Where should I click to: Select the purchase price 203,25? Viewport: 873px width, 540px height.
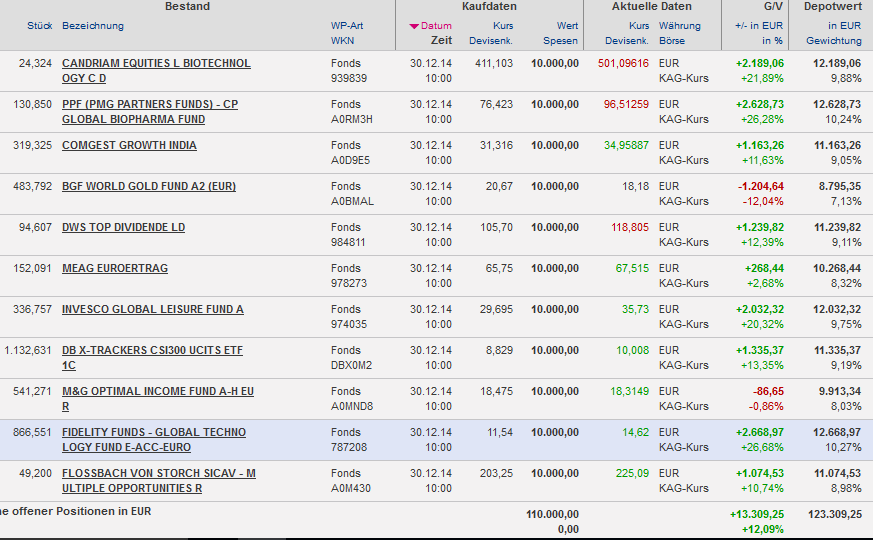pos(496,473)
